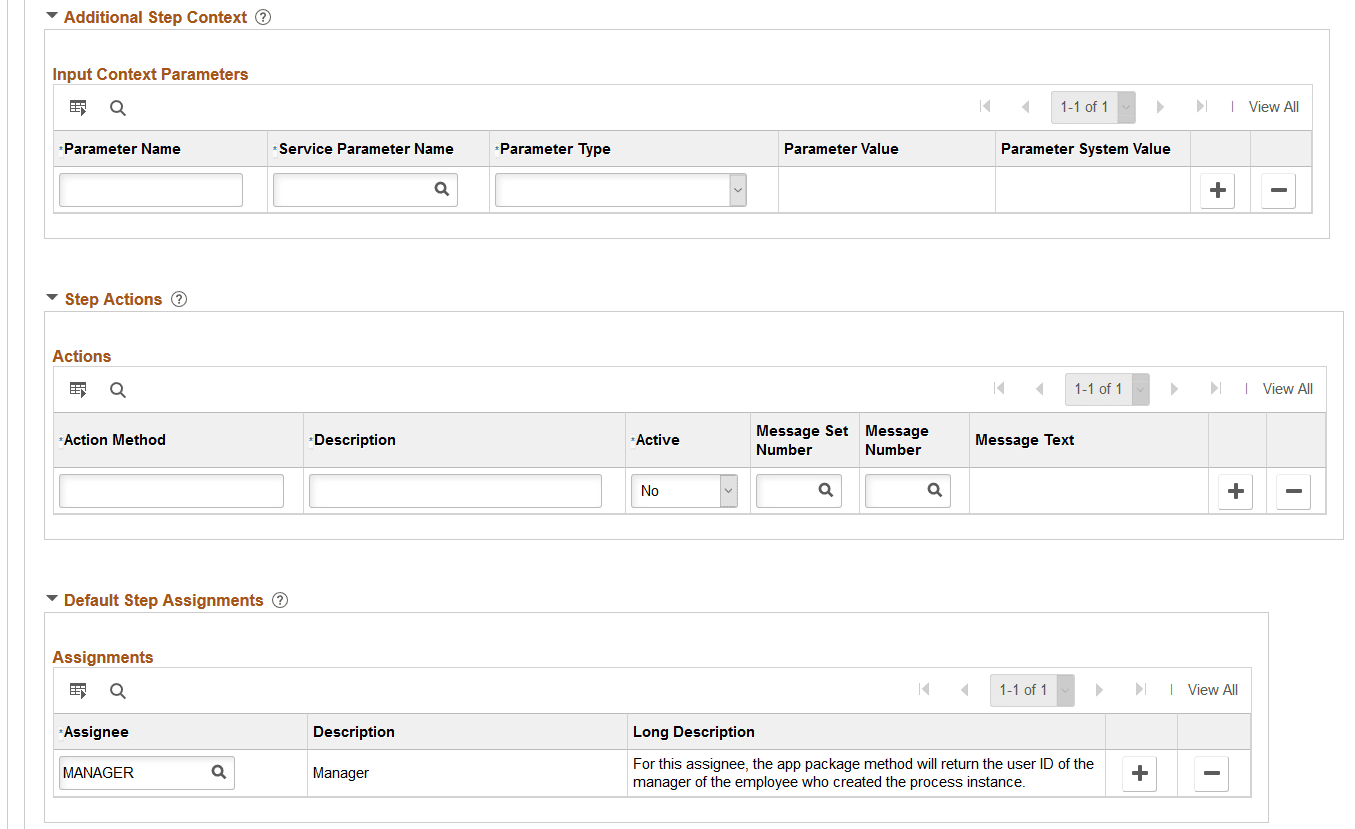The width and height of the screenshot is (1355, 829).
Task: Click the Parameter Name input field
Action: tap(150, 189)
